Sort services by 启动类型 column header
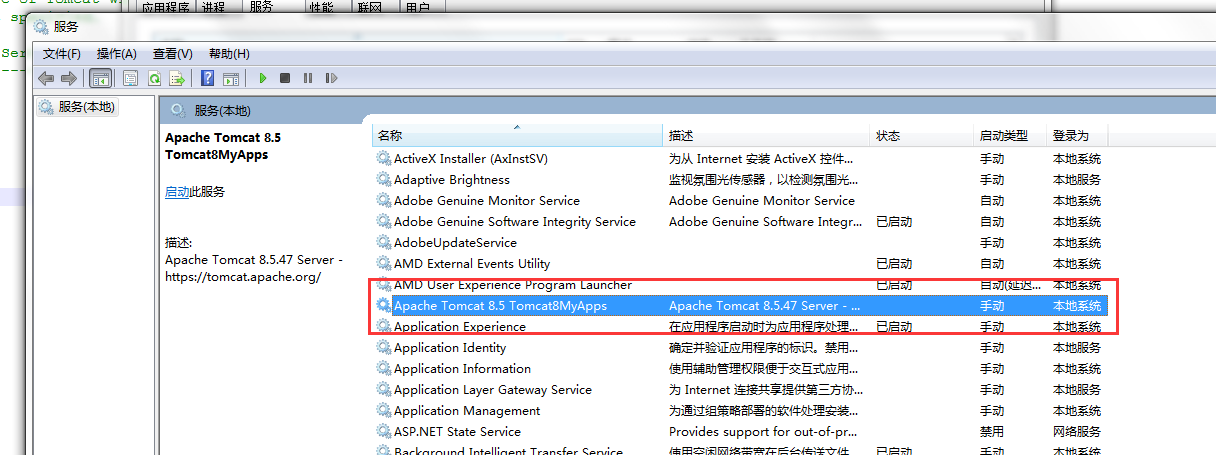 1003,136
